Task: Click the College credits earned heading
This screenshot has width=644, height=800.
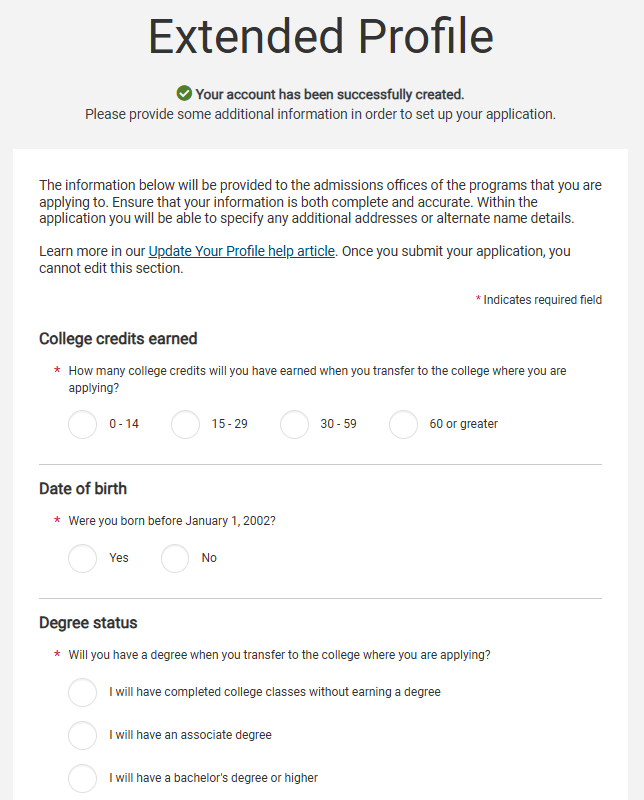Action: [x=118, y=338]
